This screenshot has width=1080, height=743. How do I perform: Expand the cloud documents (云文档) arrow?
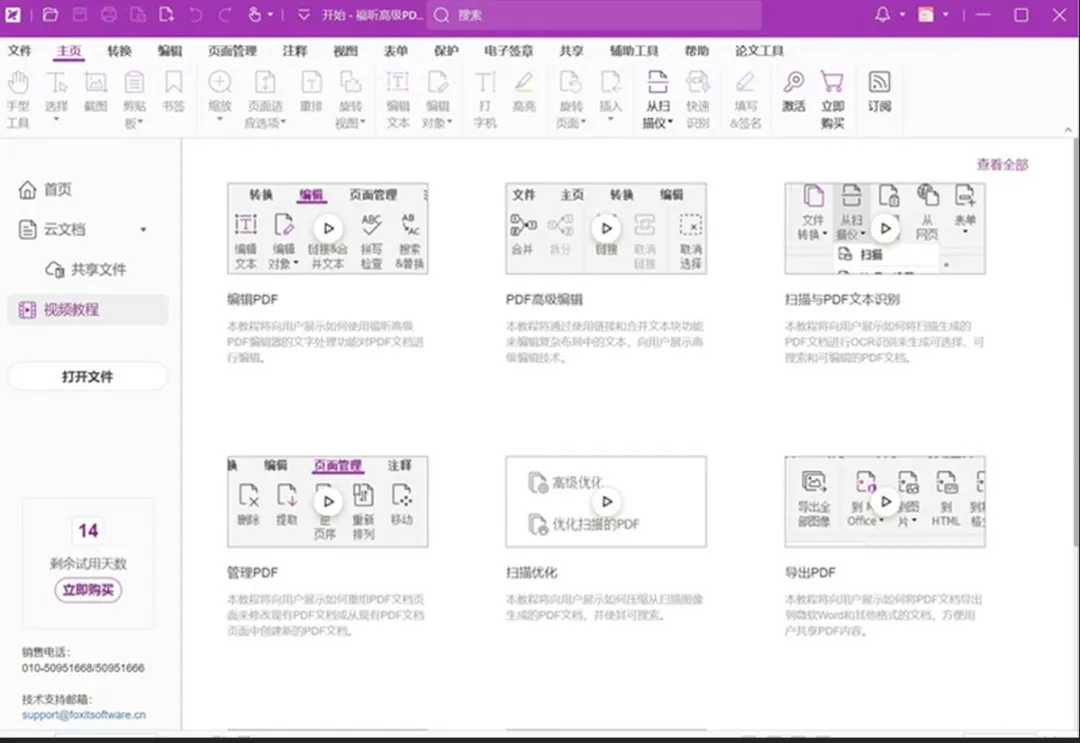click(143, 230)
